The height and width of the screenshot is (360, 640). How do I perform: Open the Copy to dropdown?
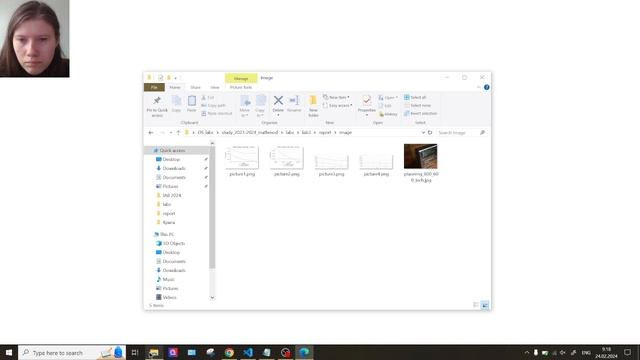(260, 106)
